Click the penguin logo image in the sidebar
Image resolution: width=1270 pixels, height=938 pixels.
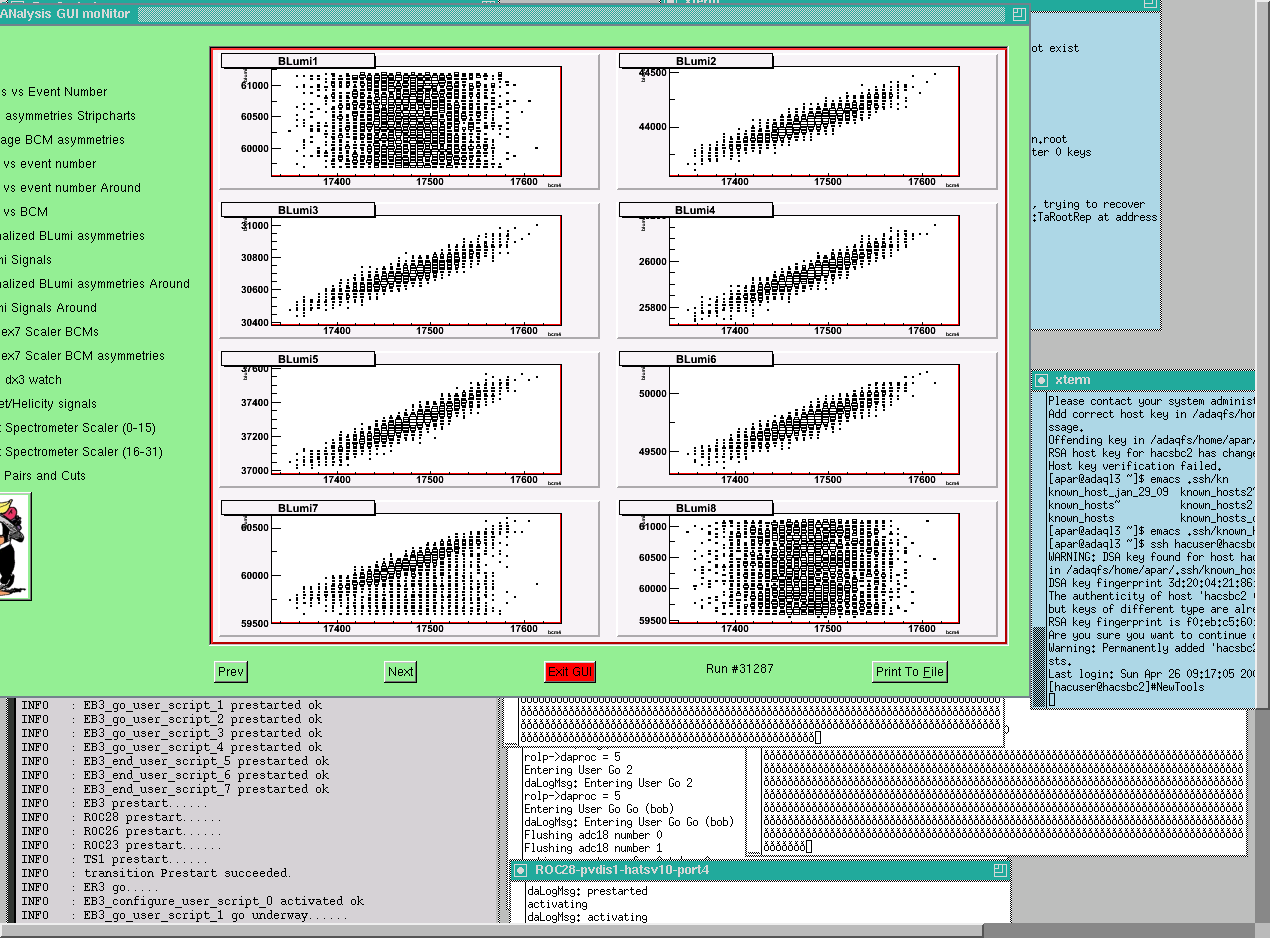tap(13, 548)
